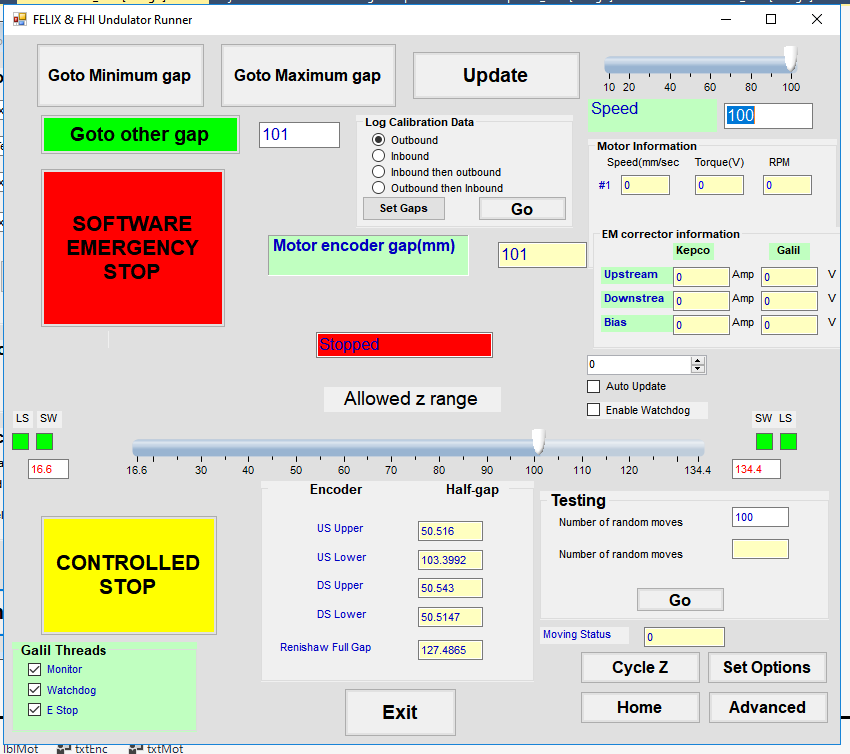
Task: Enable the Auto Update checkbox
Action: coord(594,386)
